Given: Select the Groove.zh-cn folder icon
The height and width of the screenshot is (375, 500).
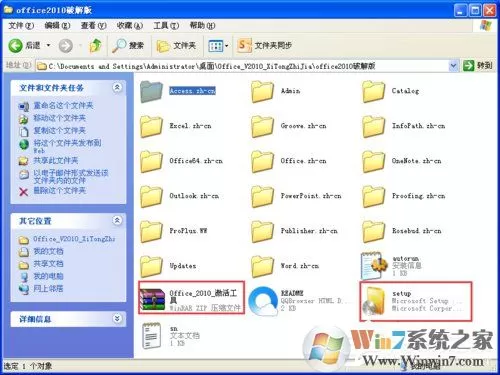Looking at the screenshot, I should [262, 126].
